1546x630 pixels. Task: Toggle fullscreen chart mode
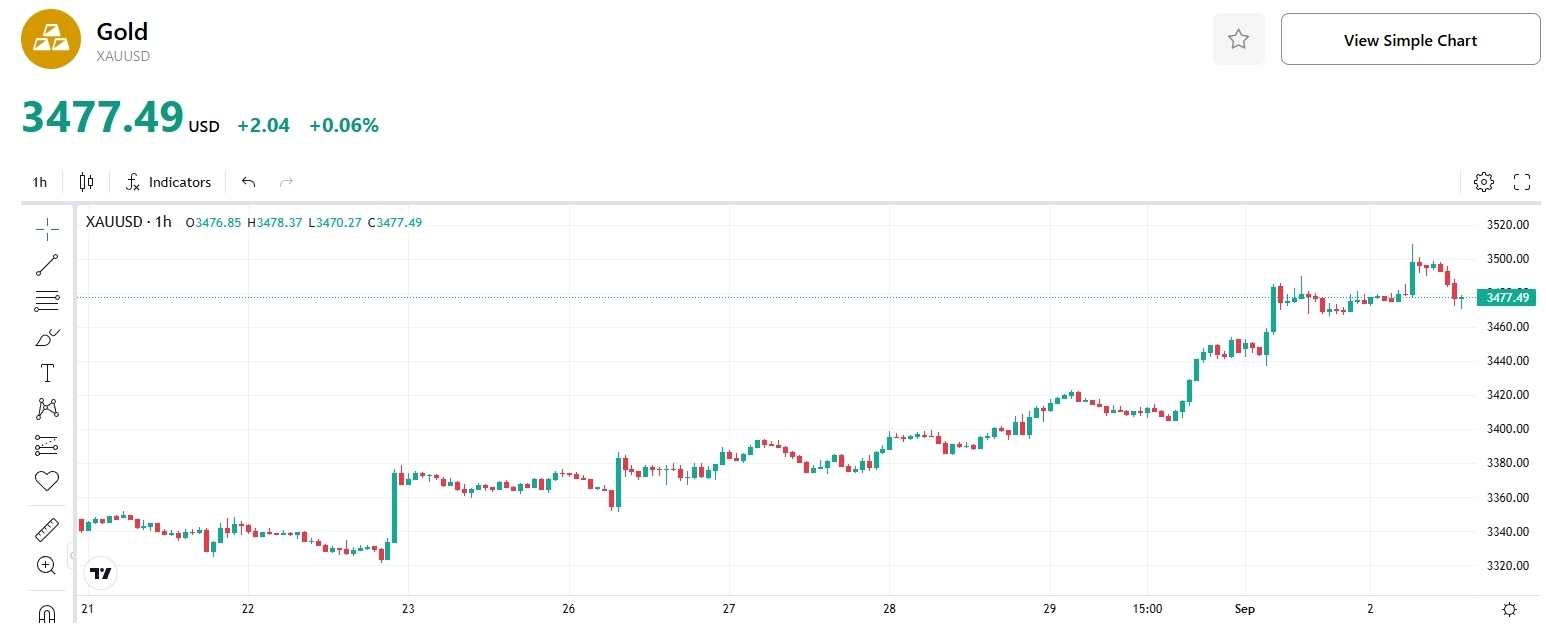(1521, 182)
